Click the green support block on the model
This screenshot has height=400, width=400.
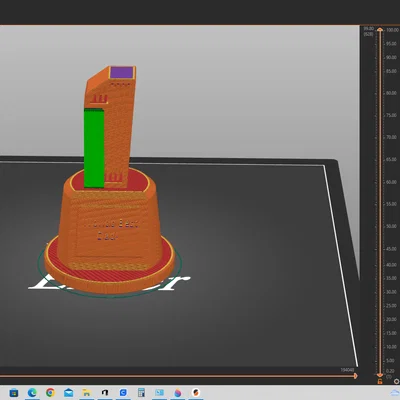(94, 148)
